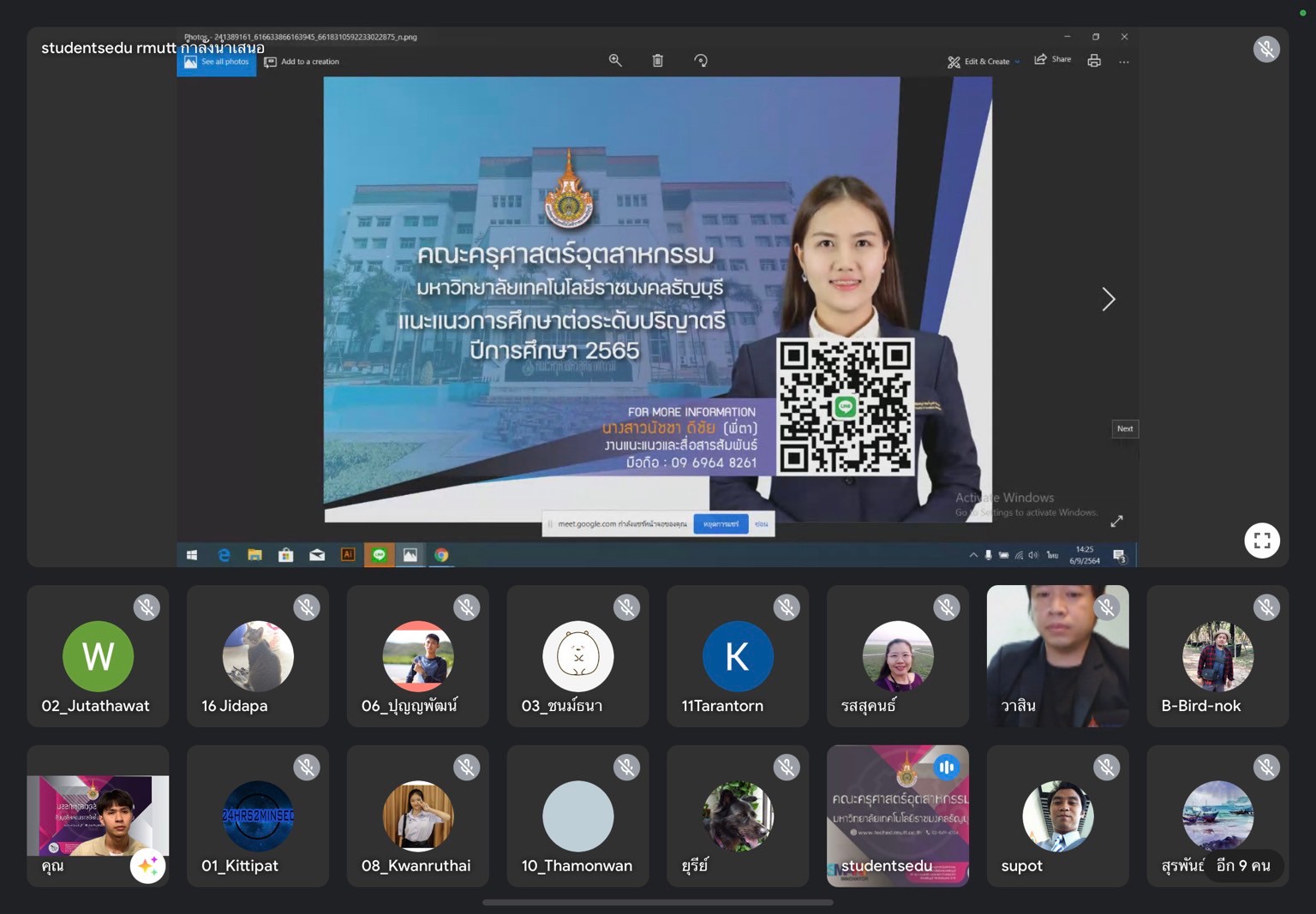Show hidden tray icons chevron in shared taskbar
The height and width of the screenshot is (914, 1316).
click(x=973, y=555)
